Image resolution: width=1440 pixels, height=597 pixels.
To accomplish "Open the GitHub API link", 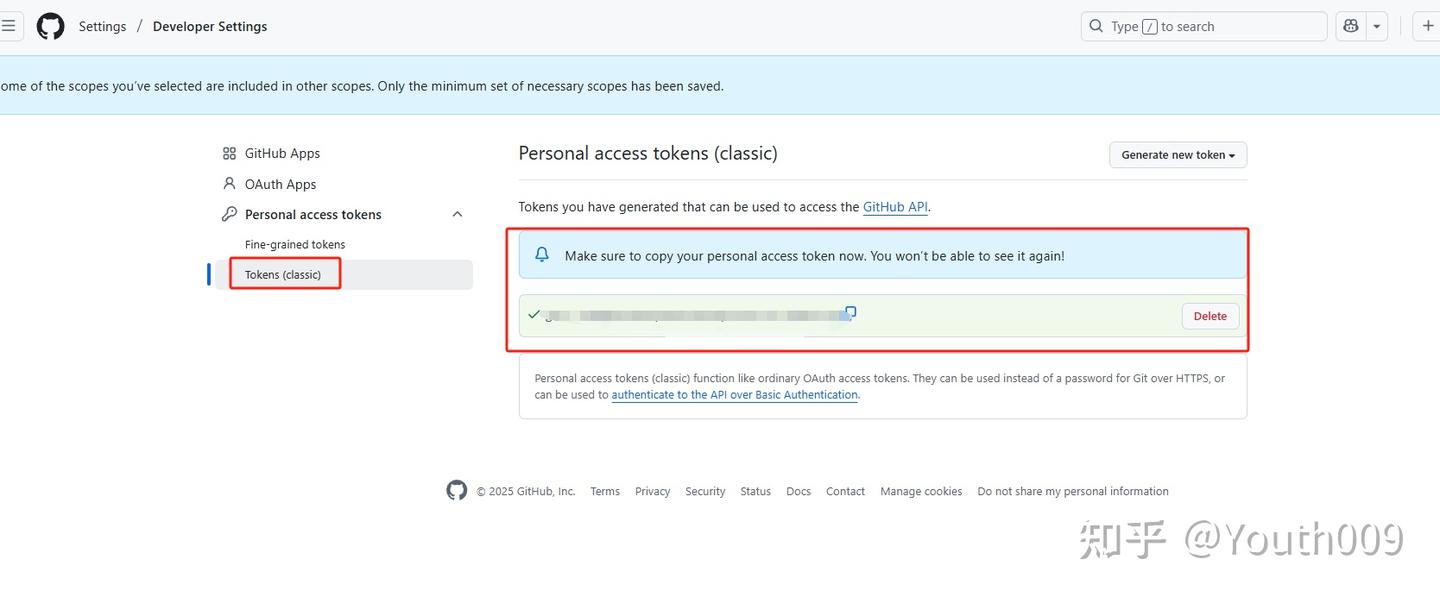I will 895,207.
